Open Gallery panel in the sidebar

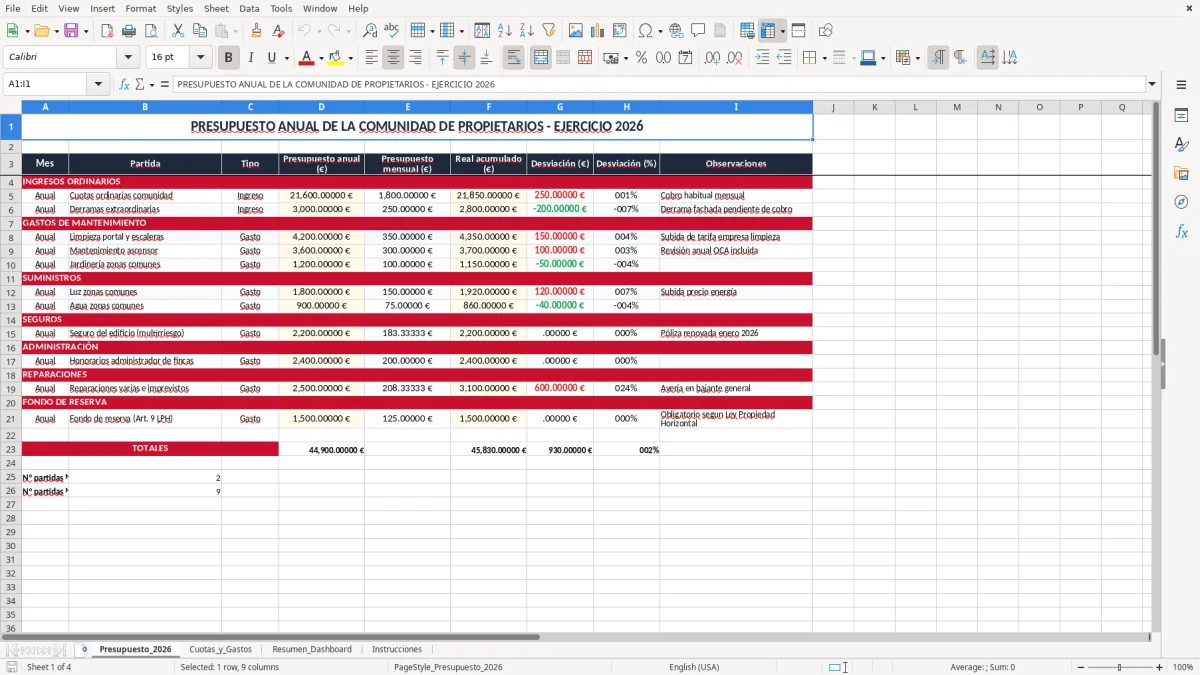coord(1181,173)
